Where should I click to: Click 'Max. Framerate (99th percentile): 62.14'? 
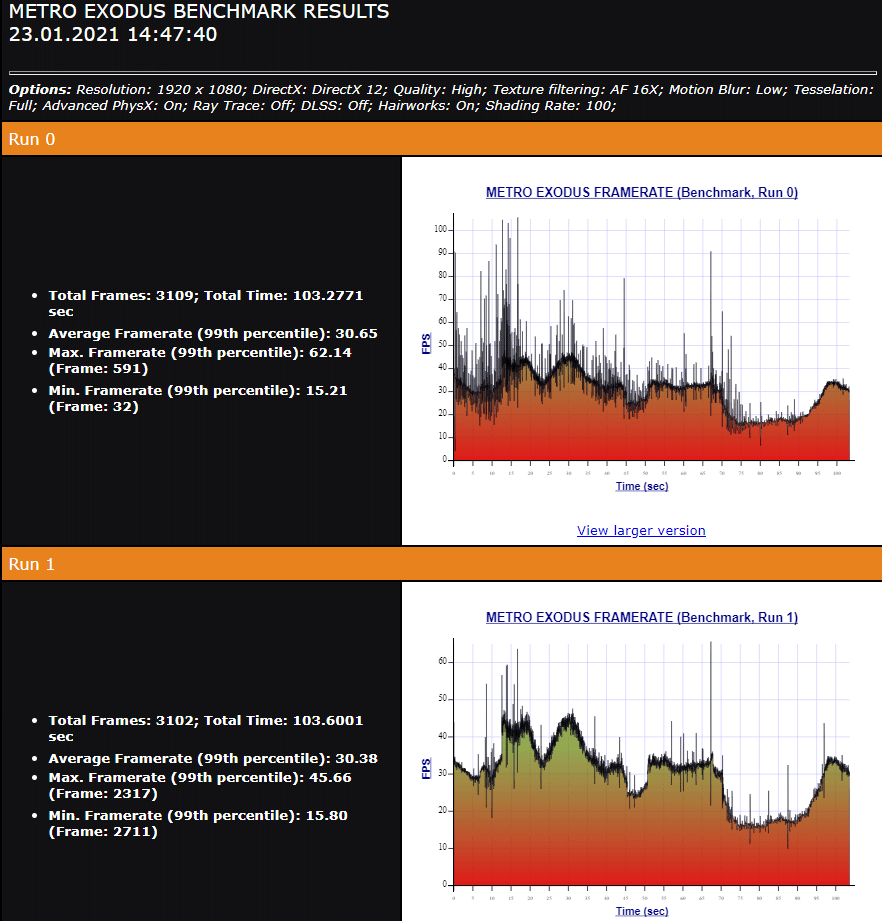[200, 360]
